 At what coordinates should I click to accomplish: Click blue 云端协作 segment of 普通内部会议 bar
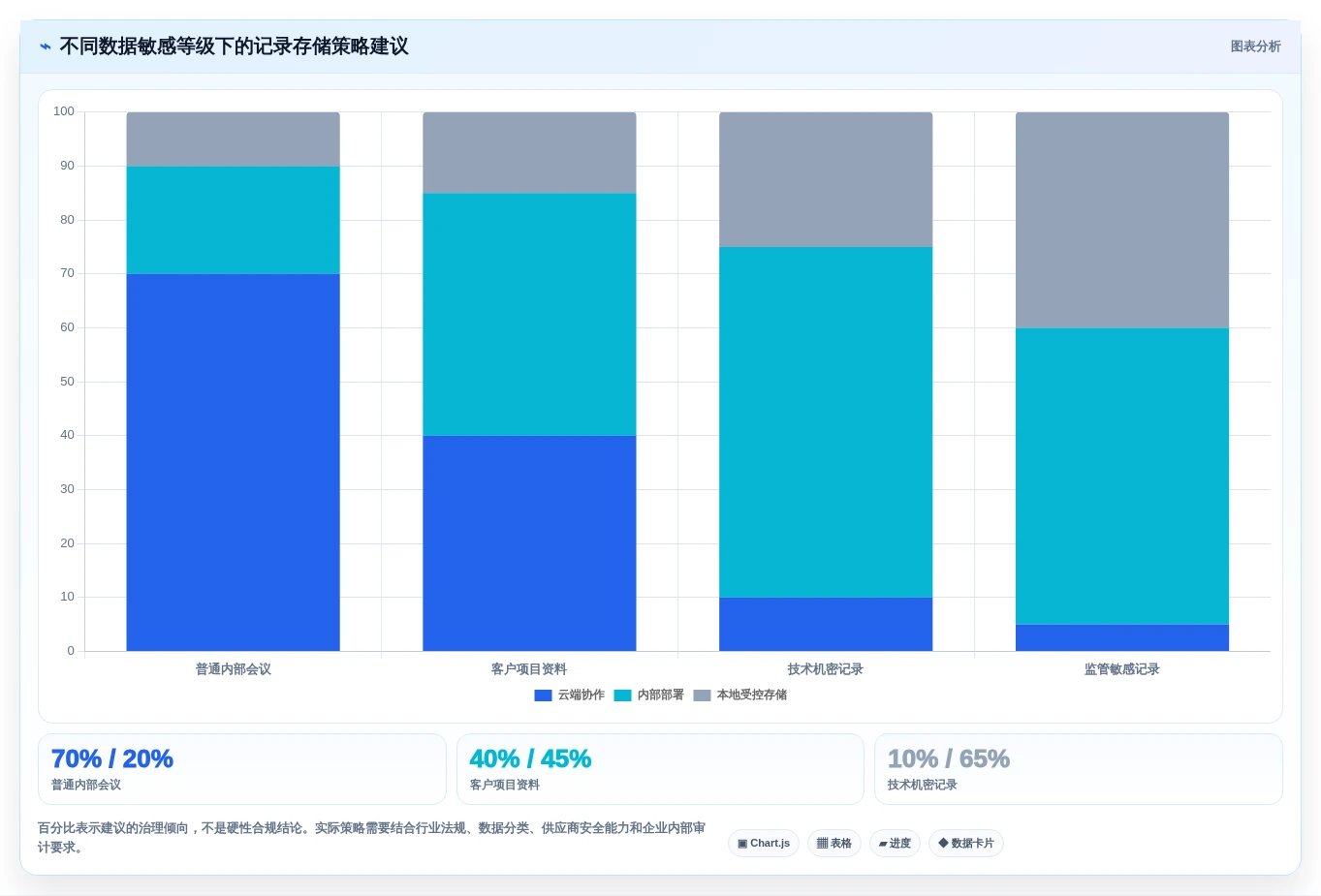[x=233, y=462]
